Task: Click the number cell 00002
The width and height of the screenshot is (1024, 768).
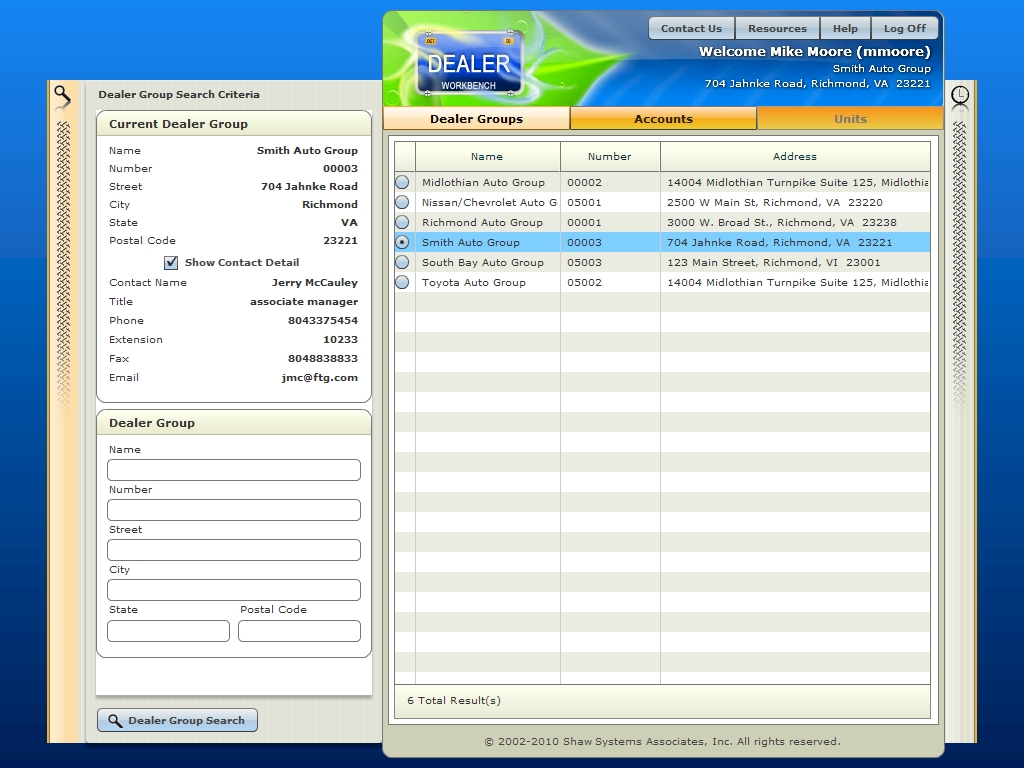Action: (x=584, y=183)
